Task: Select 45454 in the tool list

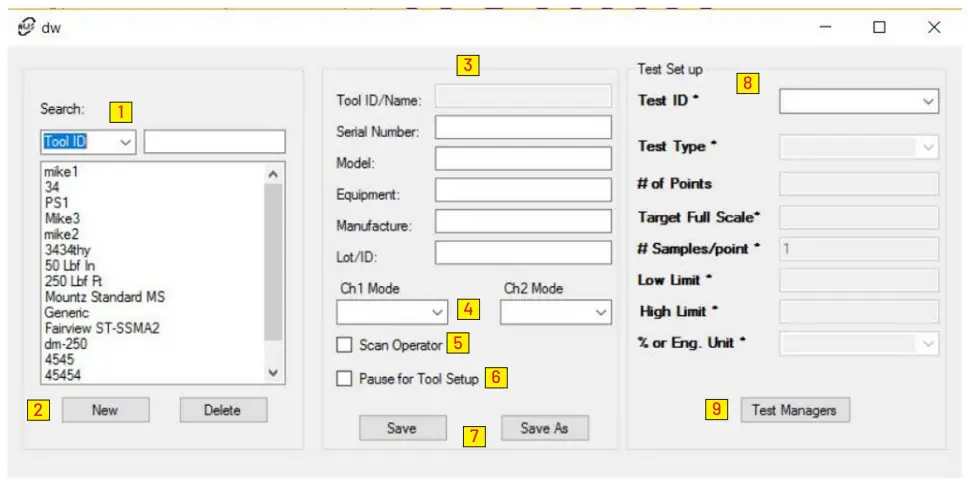Action: pyautogui.click(x=62, y=375)
